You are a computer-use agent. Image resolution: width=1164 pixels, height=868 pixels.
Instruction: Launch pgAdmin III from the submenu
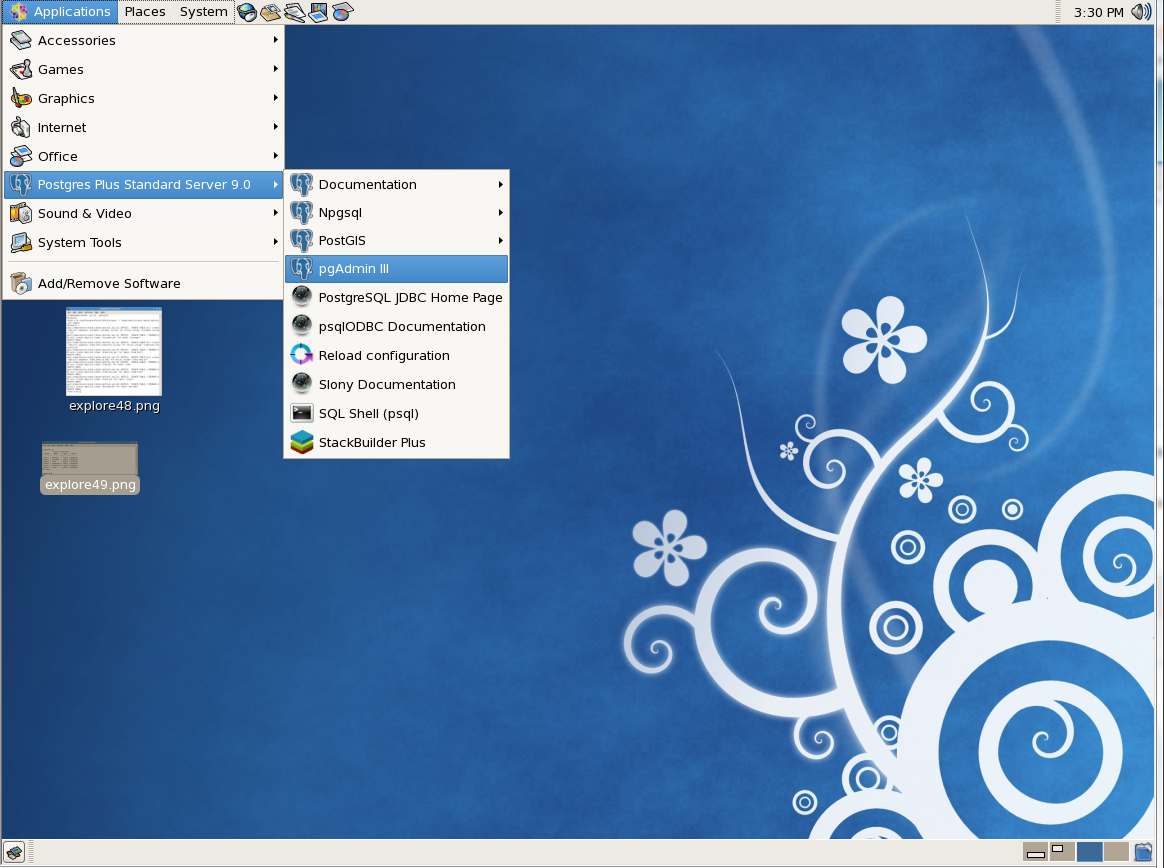[x=396, y=269]
